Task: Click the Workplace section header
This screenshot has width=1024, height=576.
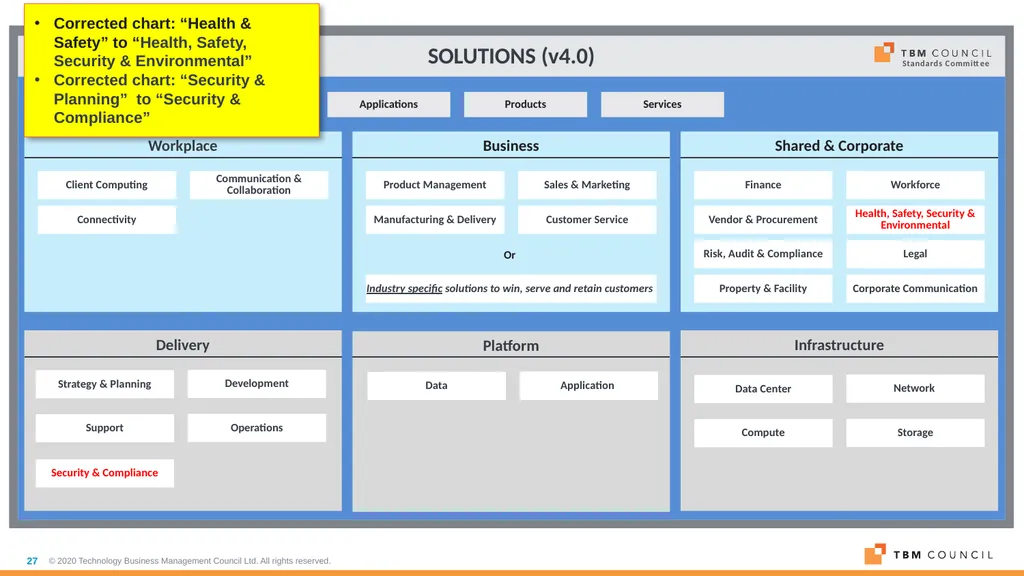Action: [183, 146]
